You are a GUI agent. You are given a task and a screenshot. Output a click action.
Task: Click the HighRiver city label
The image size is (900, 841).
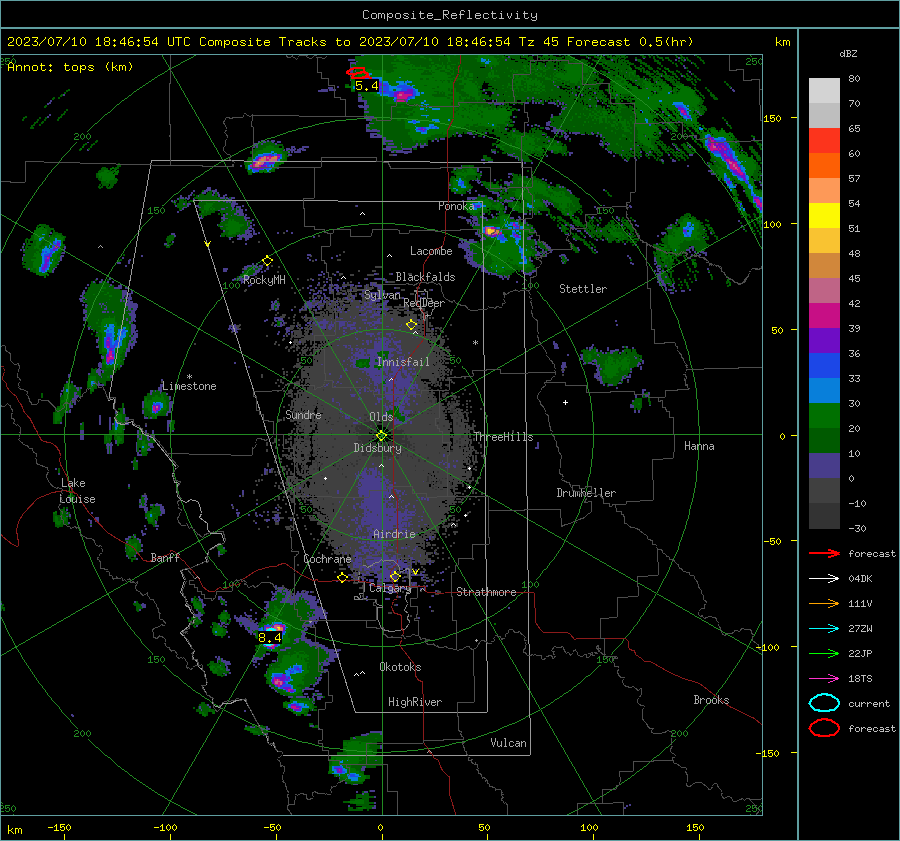415,702
